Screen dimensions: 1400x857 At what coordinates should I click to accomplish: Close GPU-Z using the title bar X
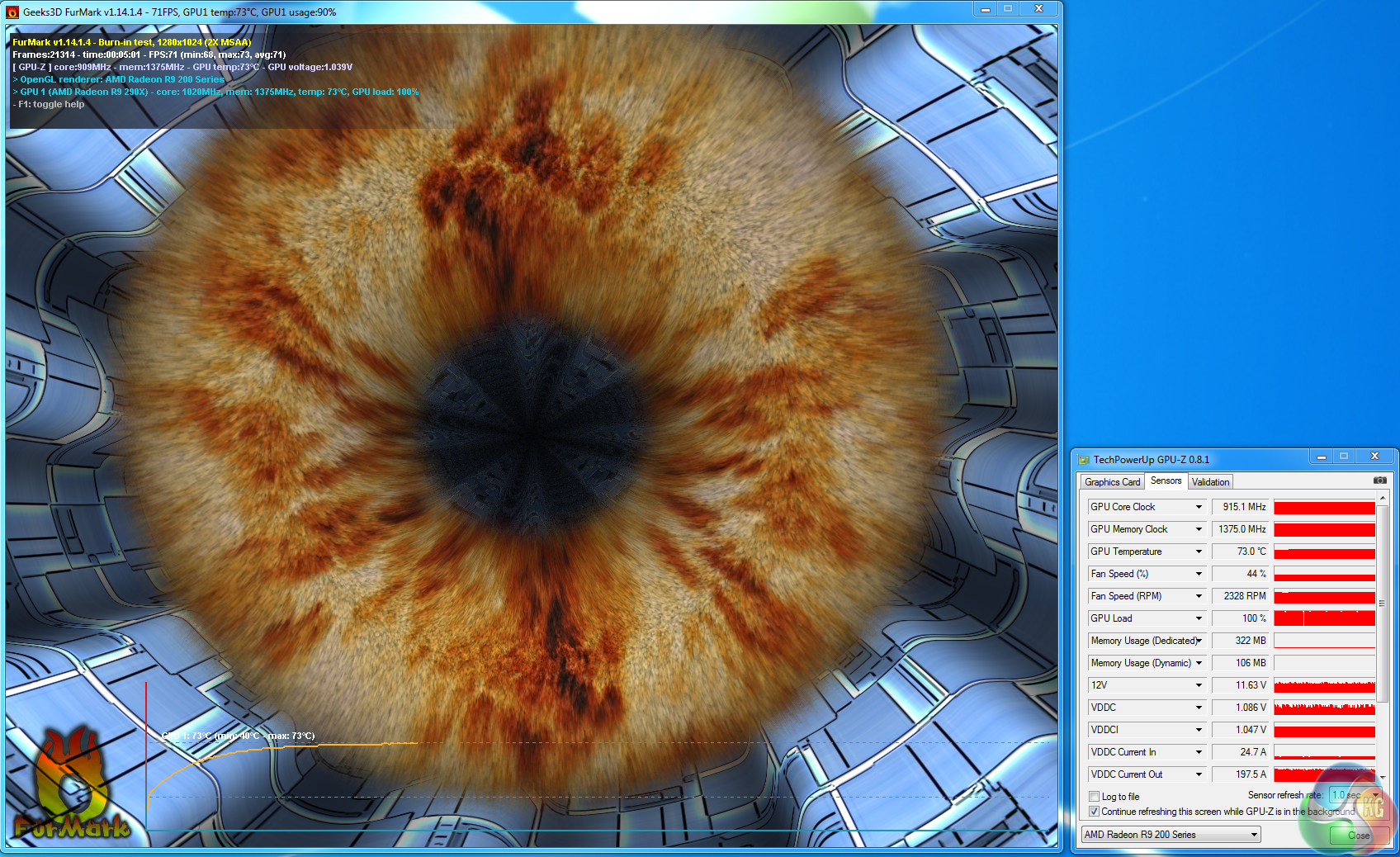(1374, 457)
